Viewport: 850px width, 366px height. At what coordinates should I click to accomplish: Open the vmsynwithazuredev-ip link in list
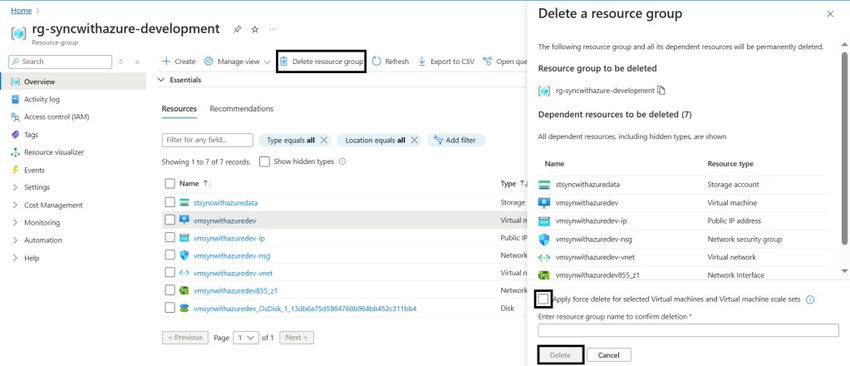click(x=229, y=238)
